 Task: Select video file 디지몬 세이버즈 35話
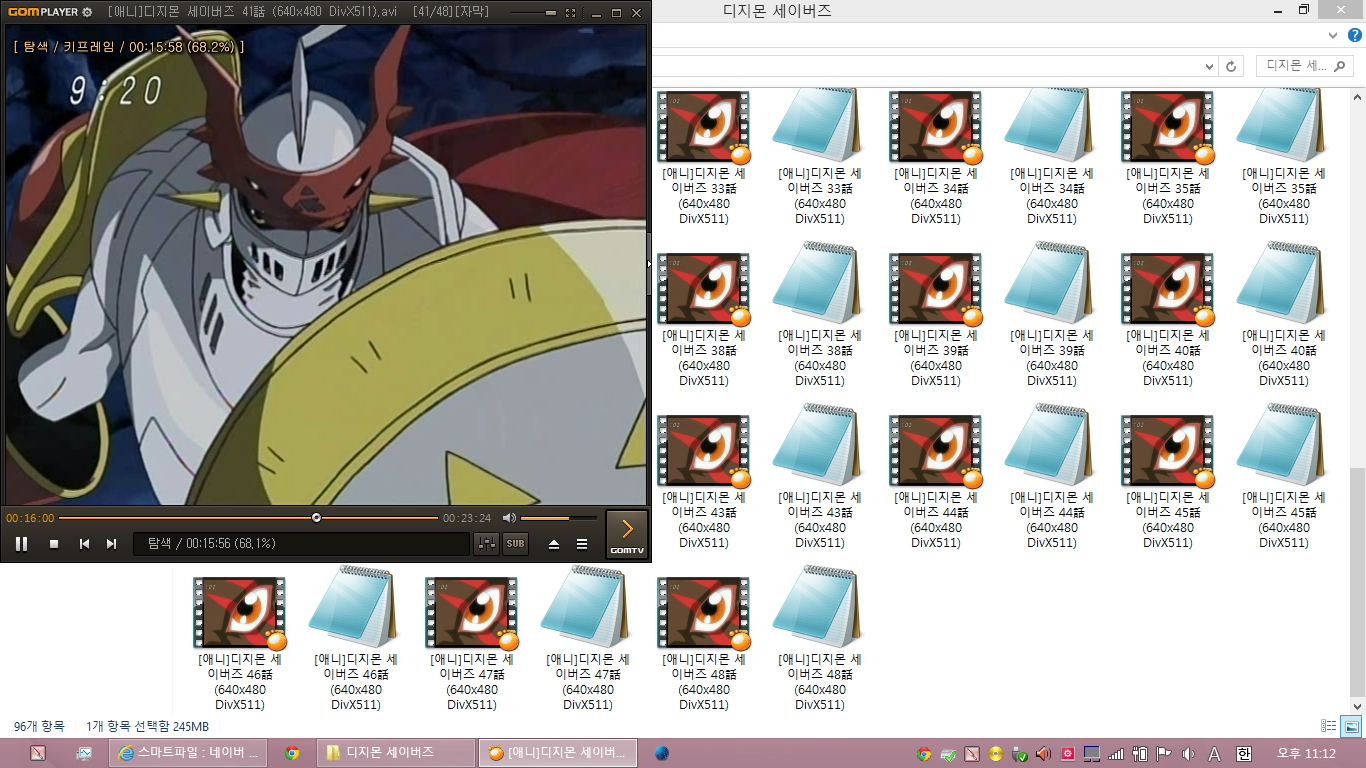(1168, 158)
